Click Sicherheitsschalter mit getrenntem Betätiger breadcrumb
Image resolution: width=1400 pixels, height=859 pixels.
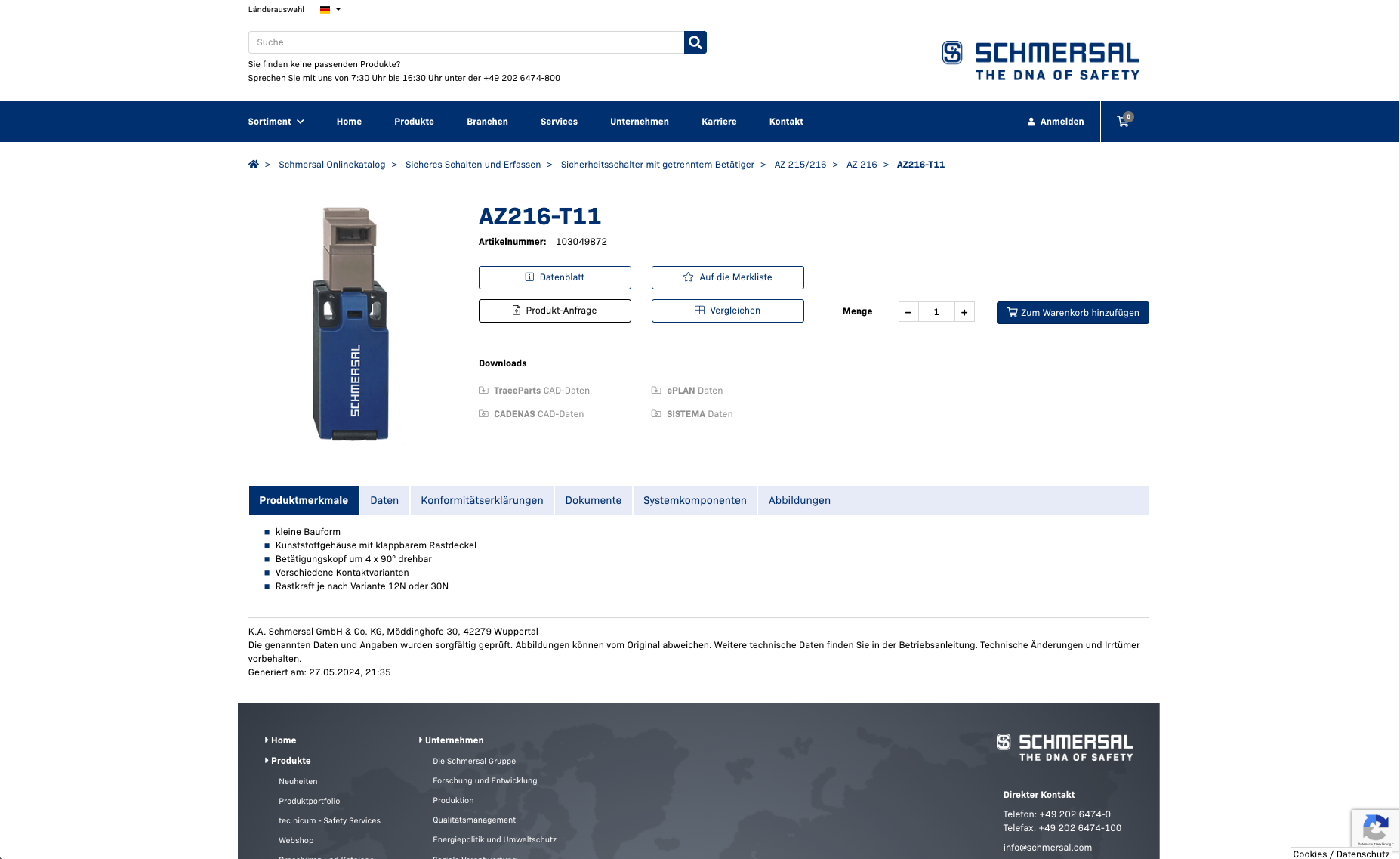tap(657, 165)
